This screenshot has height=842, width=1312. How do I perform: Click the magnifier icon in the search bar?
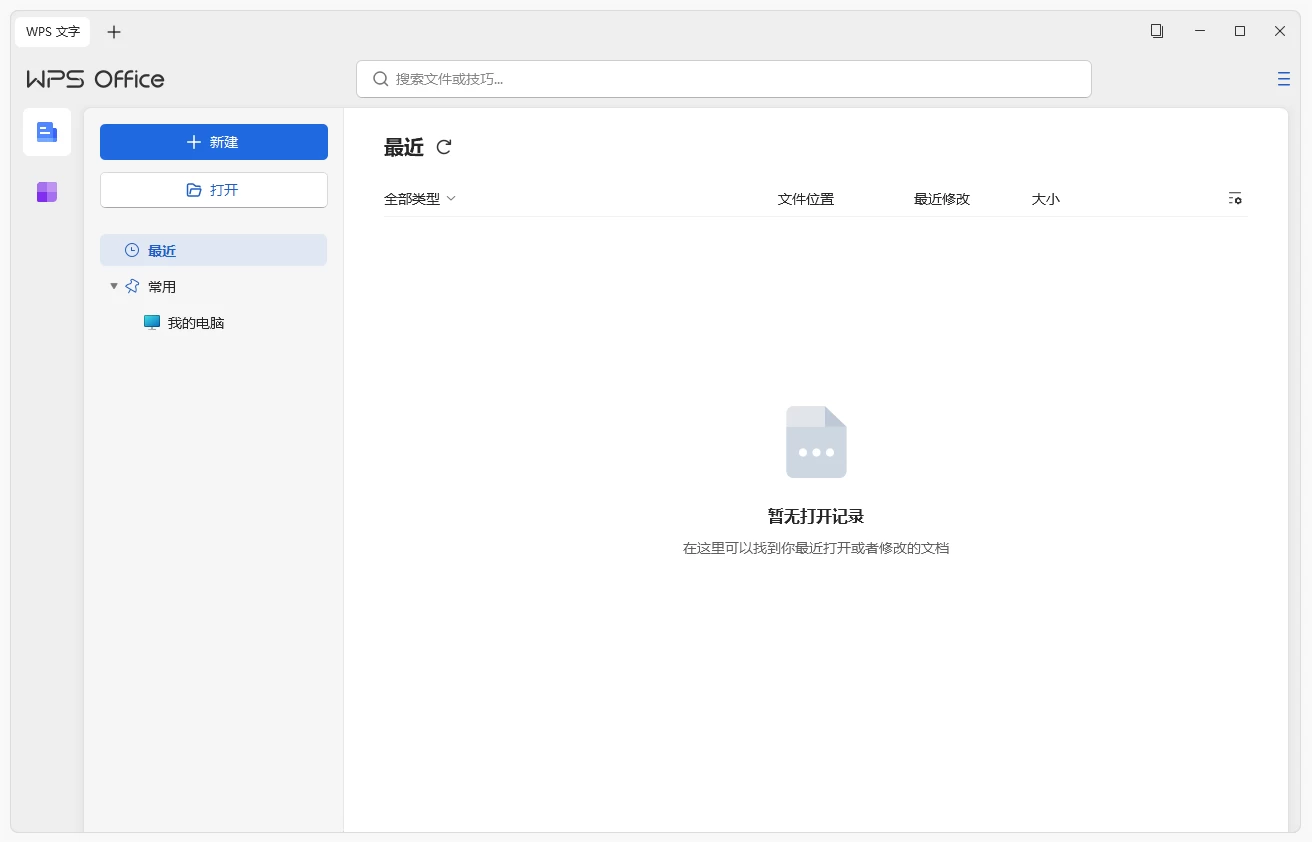[x=380, y=78]
